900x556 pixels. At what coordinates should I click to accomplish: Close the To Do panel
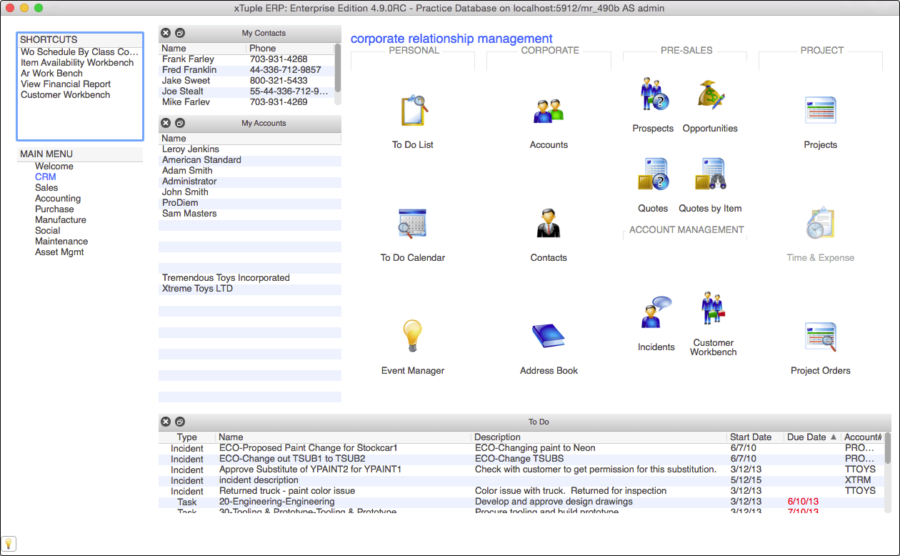click(x=165, y=421)
